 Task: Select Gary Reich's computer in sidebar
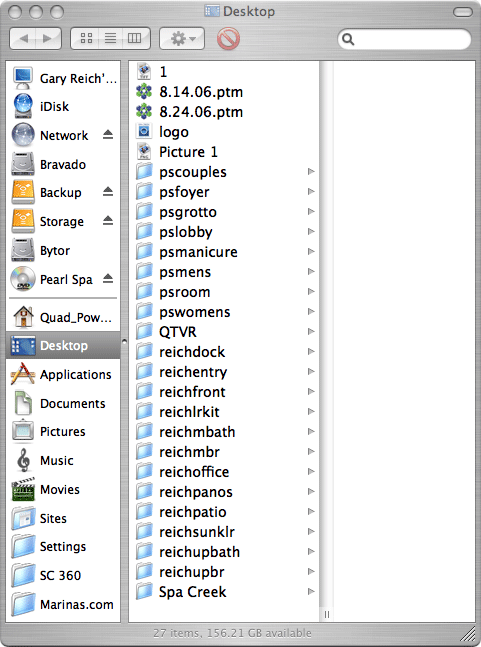(64, 78)
